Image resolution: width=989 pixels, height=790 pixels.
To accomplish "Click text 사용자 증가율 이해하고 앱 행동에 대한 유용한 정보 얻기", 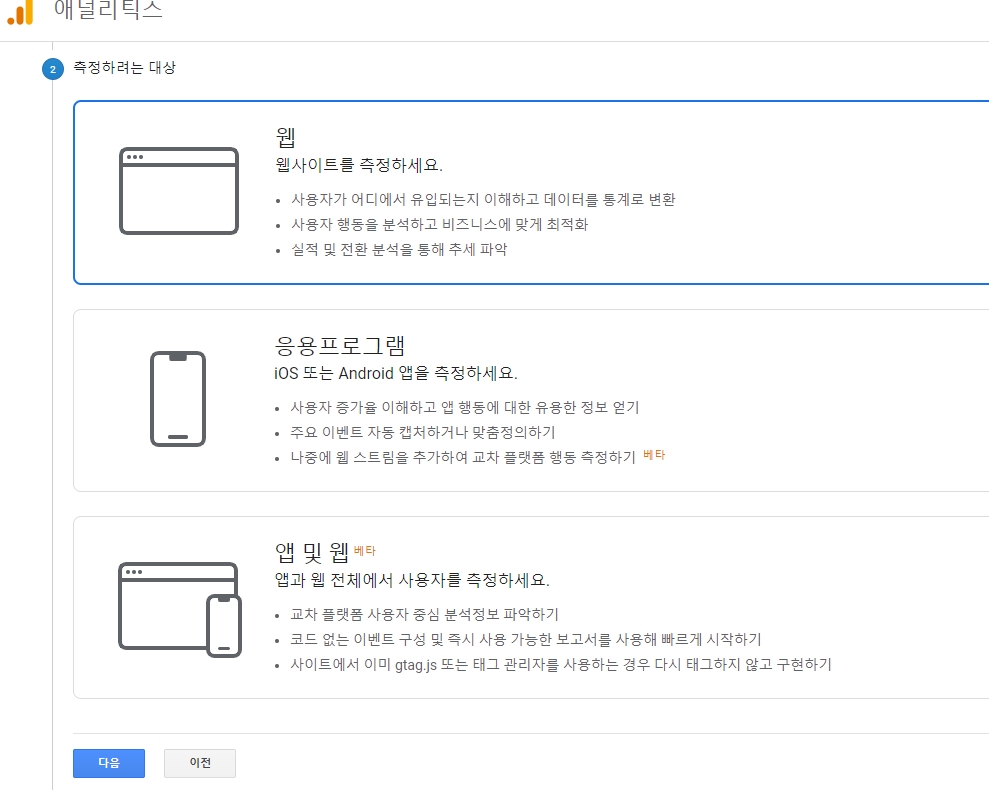I will (x=465, y=407).
